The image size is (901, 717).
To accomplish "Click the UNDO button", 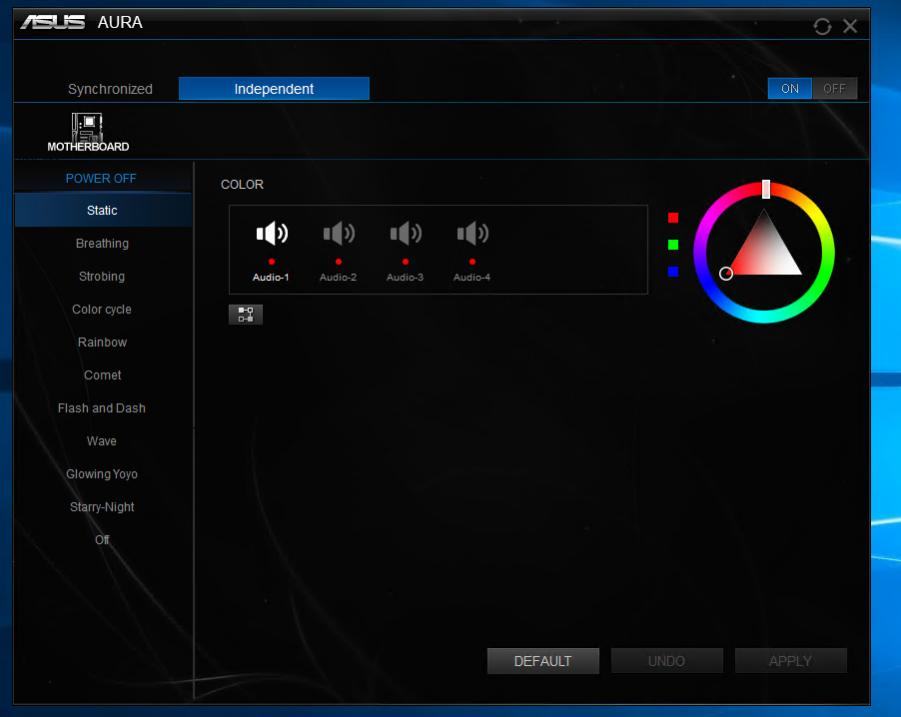I will pos(667,661).
